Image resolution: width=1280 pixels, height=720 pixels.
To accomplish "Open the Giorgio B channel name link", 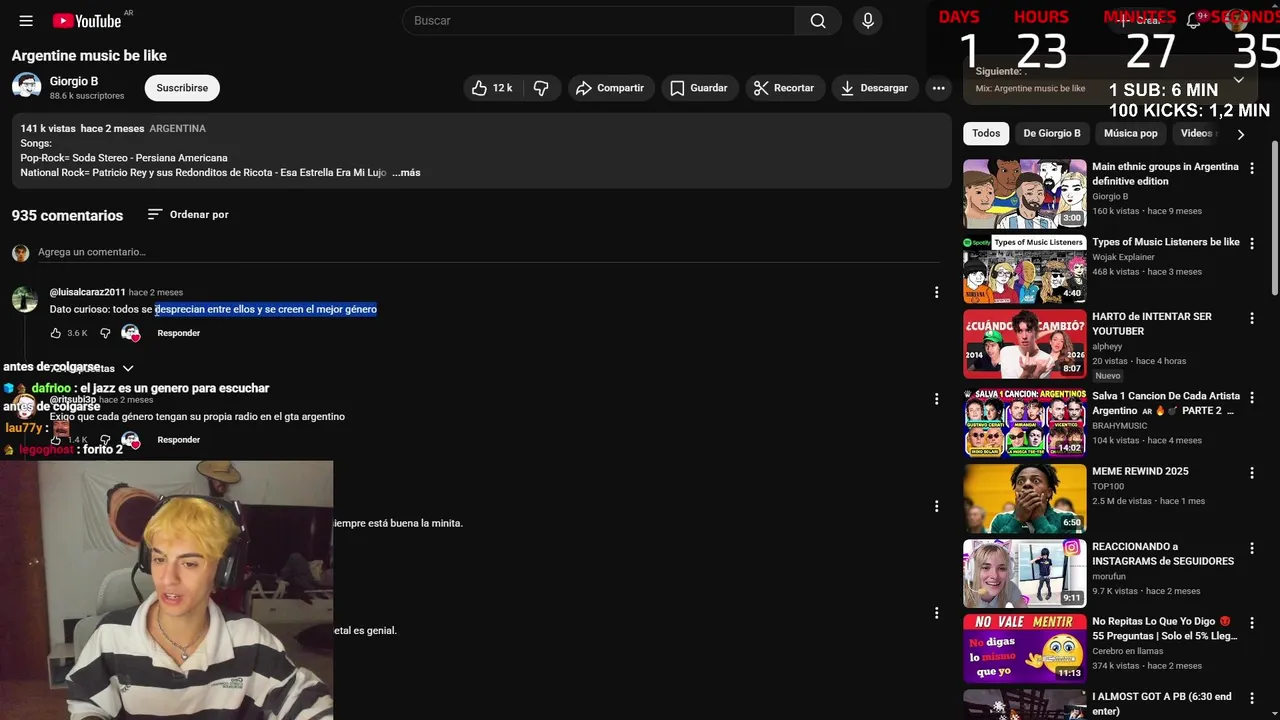I will [74, 81].
